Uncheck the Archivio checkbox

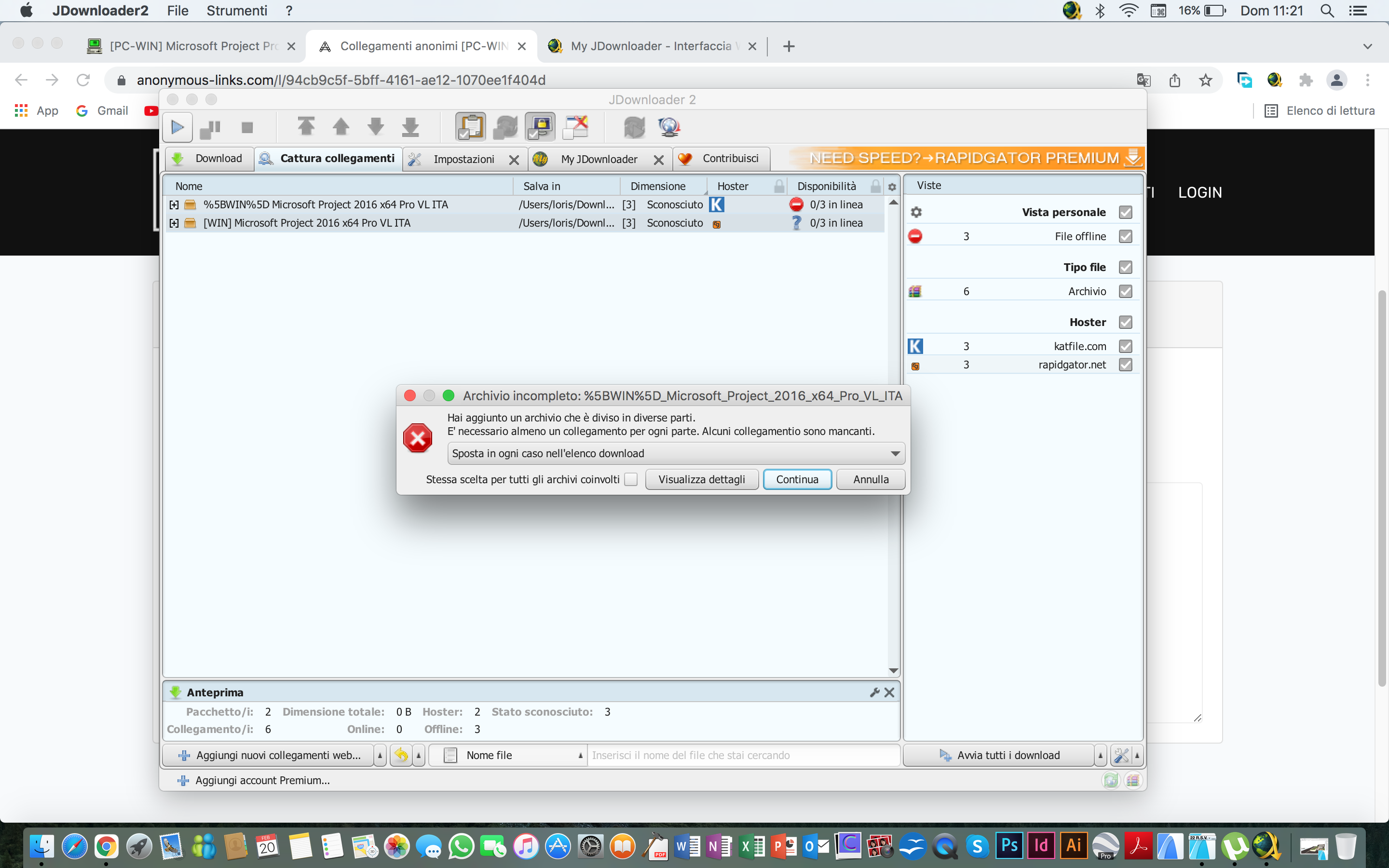pos(1126,292)
